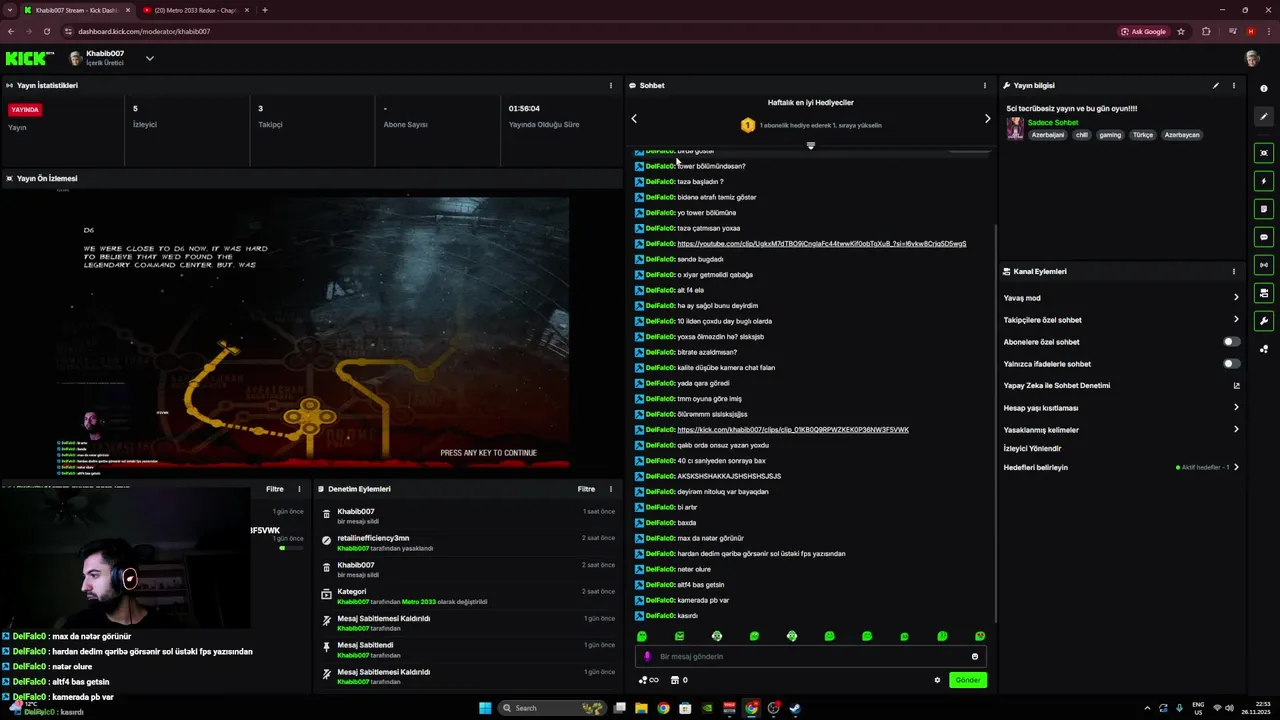
Task: Click the focus frame icon in right sidebar
Action: [1264, 153]
